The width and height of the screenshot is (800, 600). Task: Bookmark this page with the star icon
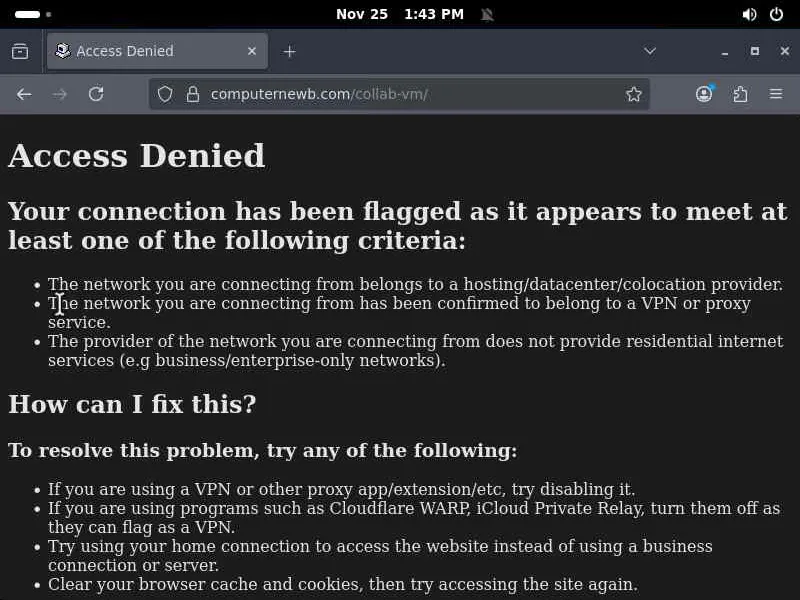click(633, 94)
